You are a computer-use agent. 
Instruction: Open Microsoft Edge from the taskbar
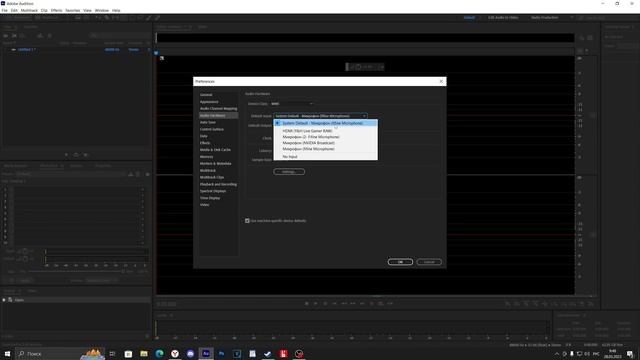click(159, 353)
